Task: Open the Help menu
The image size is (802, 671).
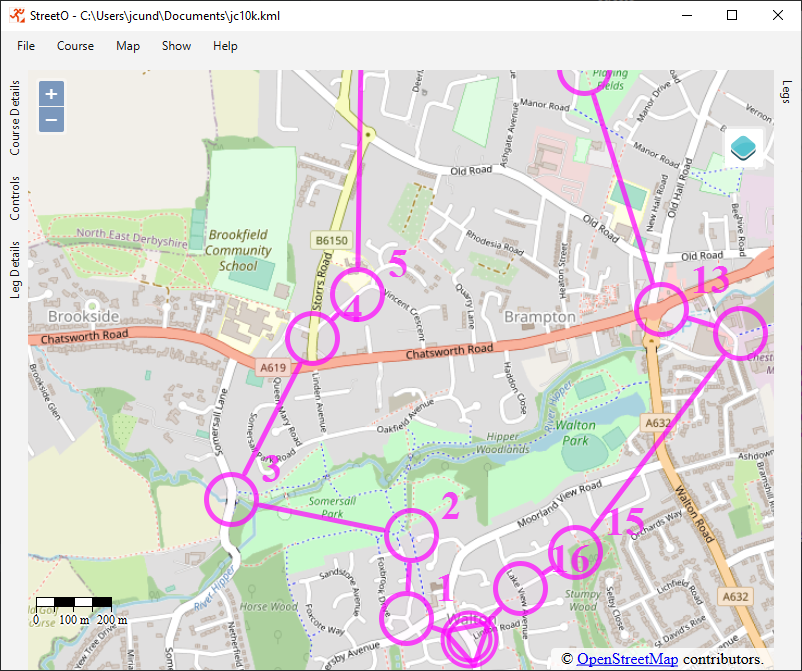Action: (x=225, y=46)
